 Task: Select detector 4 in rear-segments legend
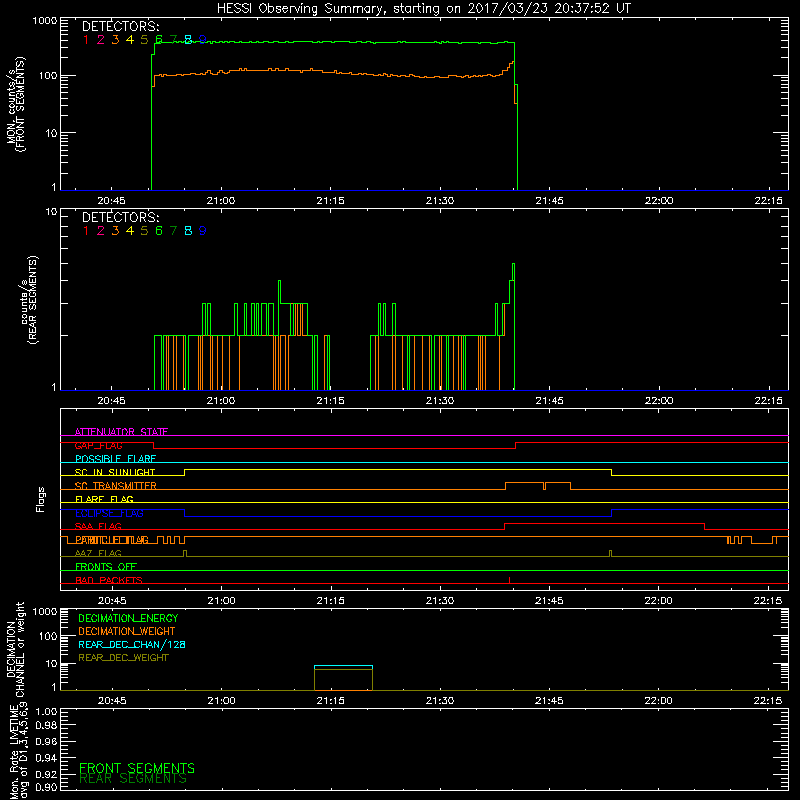point(130,231)
